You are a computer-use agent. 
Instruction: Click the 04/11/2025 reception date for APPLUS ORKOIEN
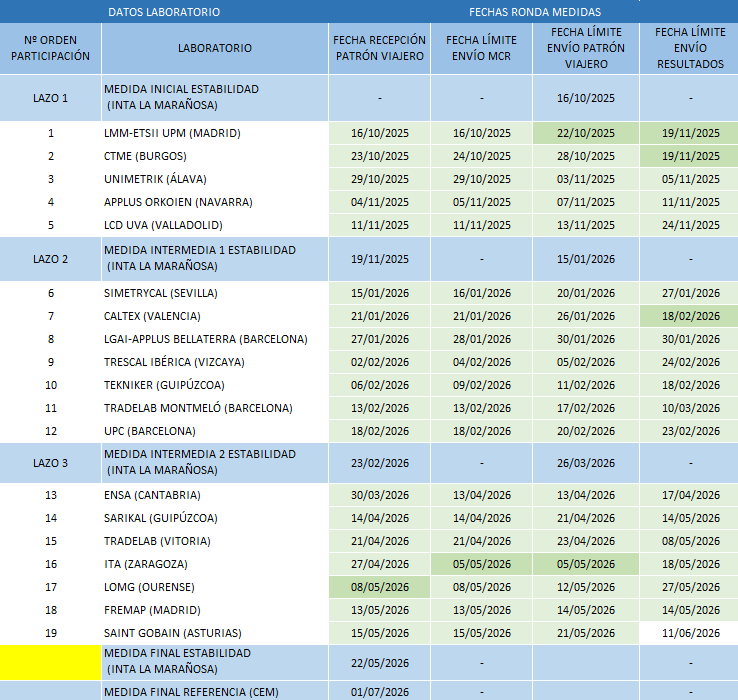(379, 202)
